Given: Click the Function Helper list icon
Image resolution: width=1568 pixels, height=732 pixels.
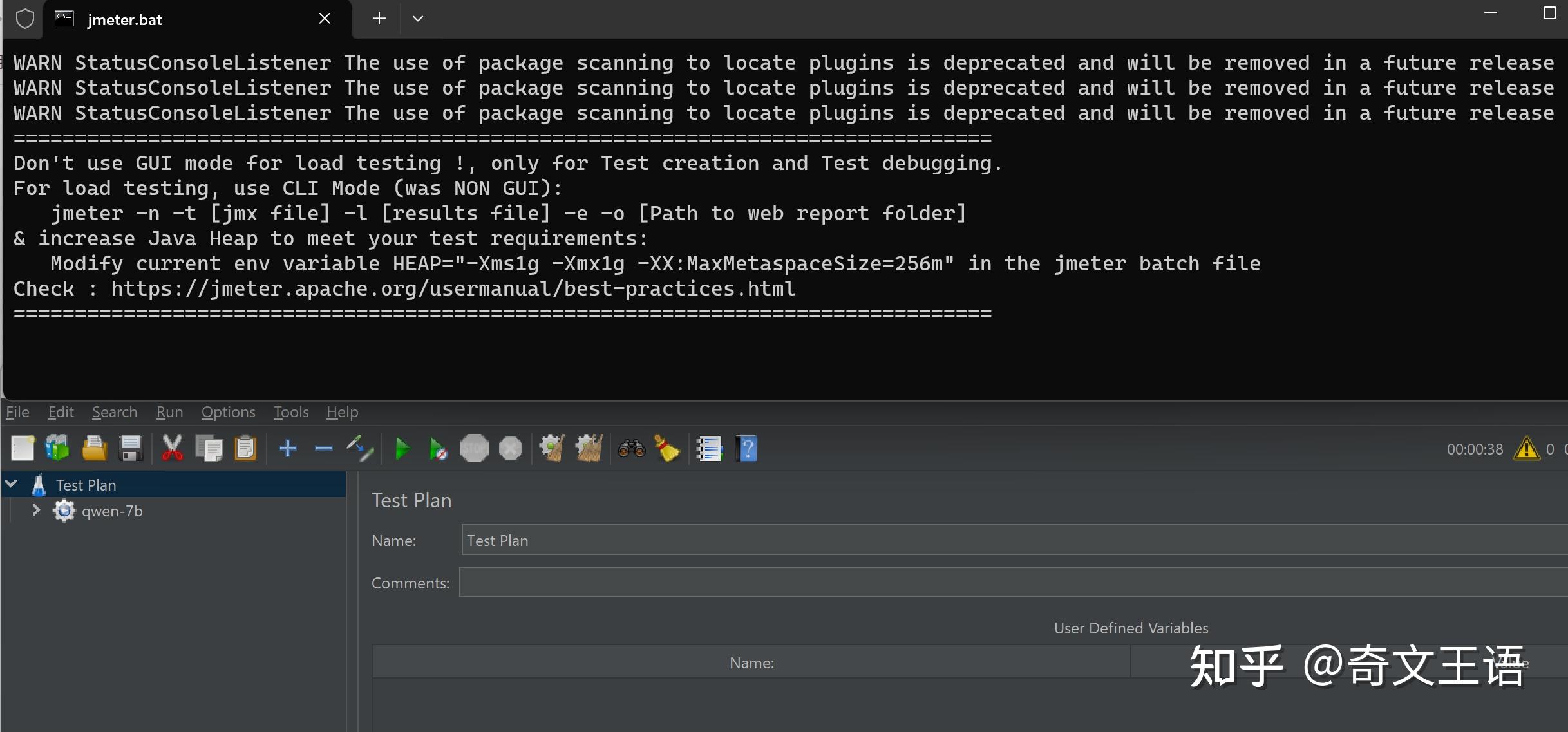Looking at the screenshot, I should pyautogui.click(x=710, y=449).
